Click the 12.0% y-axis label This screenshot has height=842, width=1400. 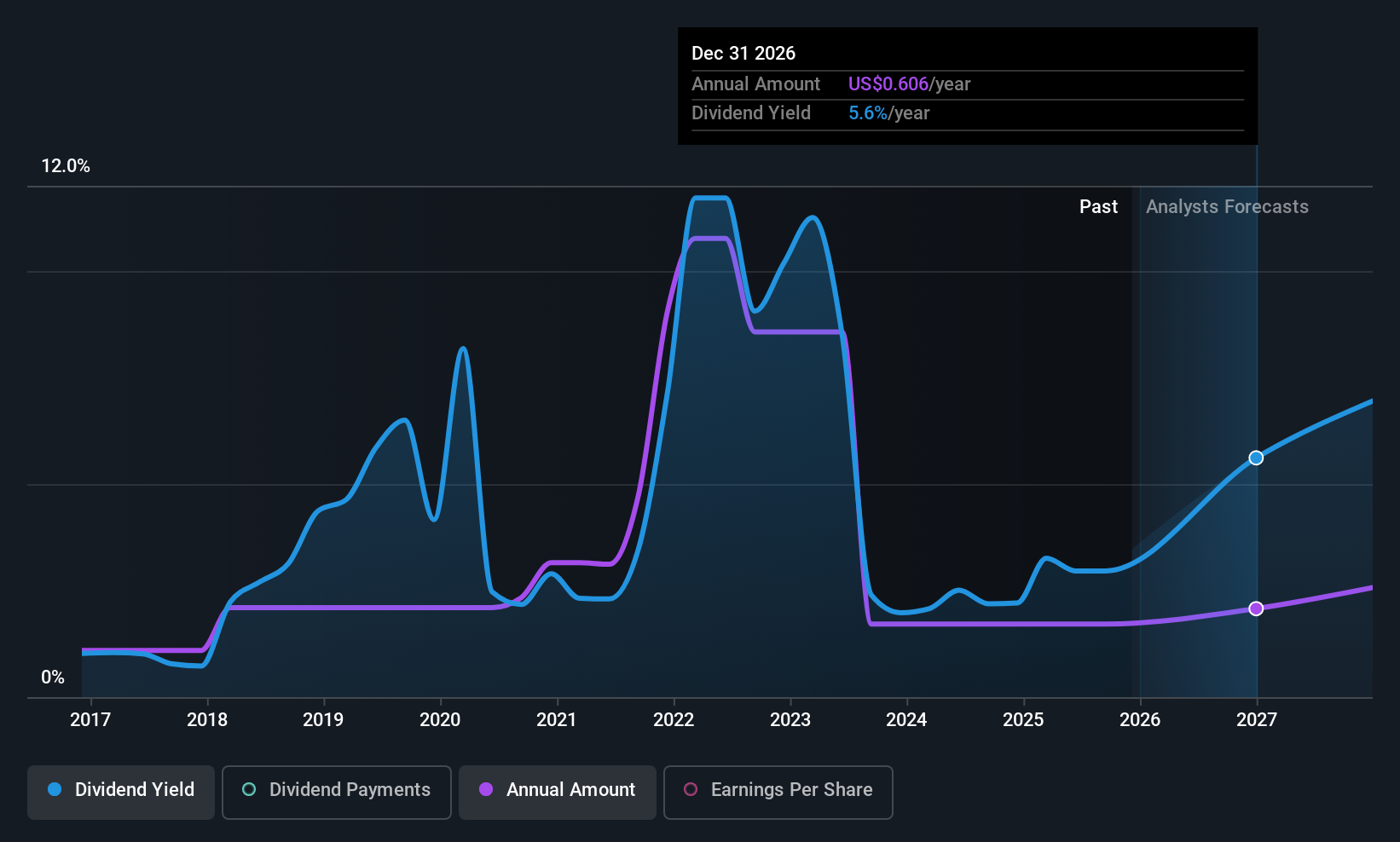click(66, 166)
